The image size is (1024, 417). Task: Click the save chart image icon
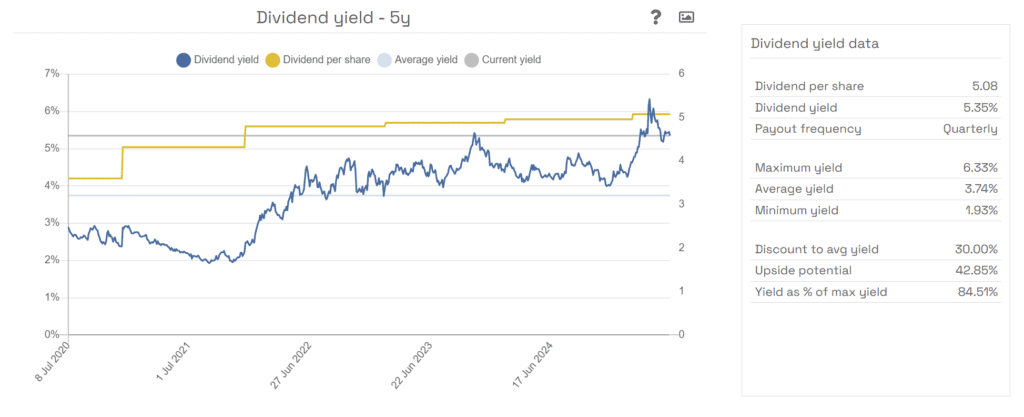pos(686,17)
